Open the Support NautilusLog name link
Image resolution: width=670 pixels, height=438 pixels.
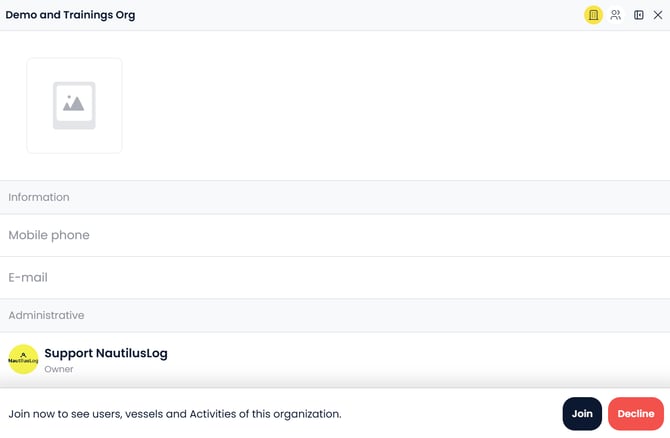(x=106, y=353)
